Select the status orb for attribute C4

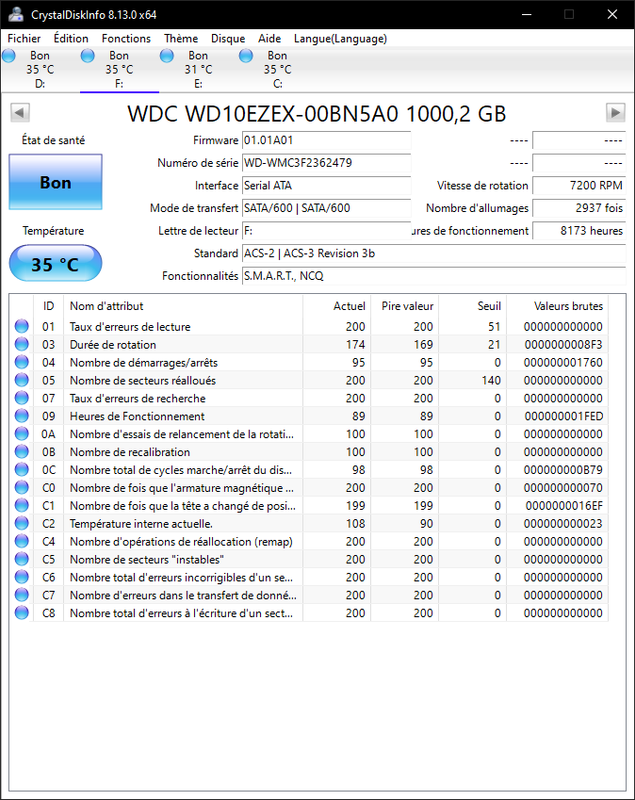pos(21,541)
